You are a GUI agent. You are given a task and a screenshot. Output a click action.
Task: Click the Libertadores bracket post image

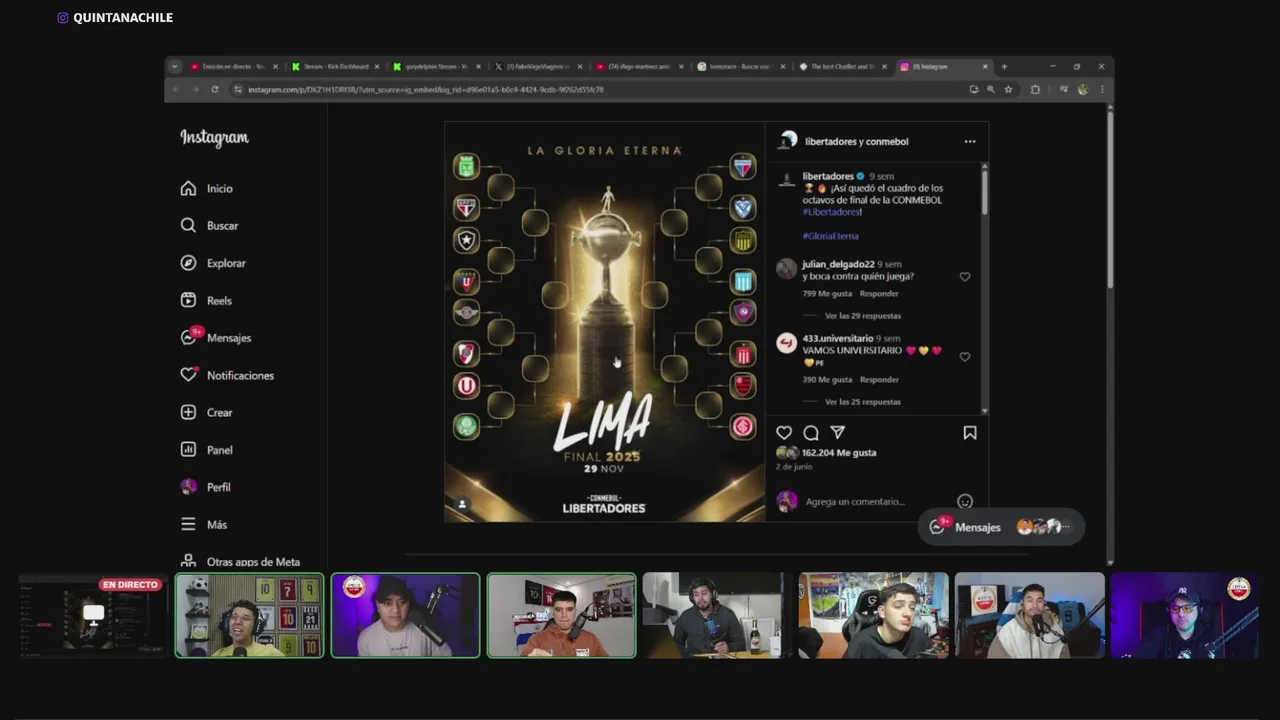tap(604, 322)
